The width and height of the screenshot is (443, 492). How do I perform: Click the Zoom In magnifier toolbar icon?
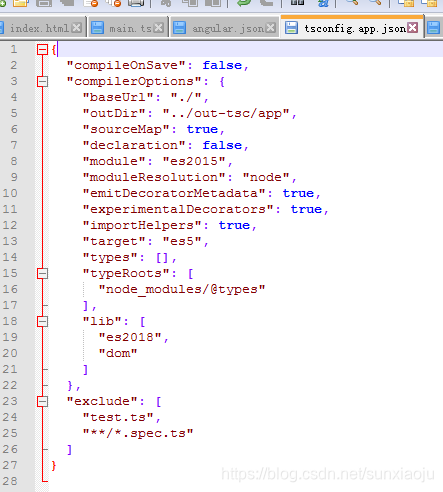pyautogui.click(x=352, y=3)
